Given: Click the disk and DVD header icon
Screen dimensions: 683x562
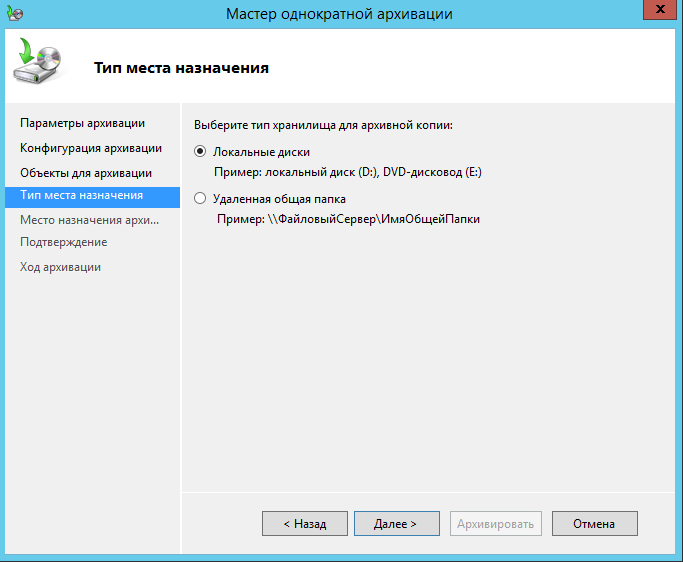Looking at the screenshot, I should click(37, 61).
